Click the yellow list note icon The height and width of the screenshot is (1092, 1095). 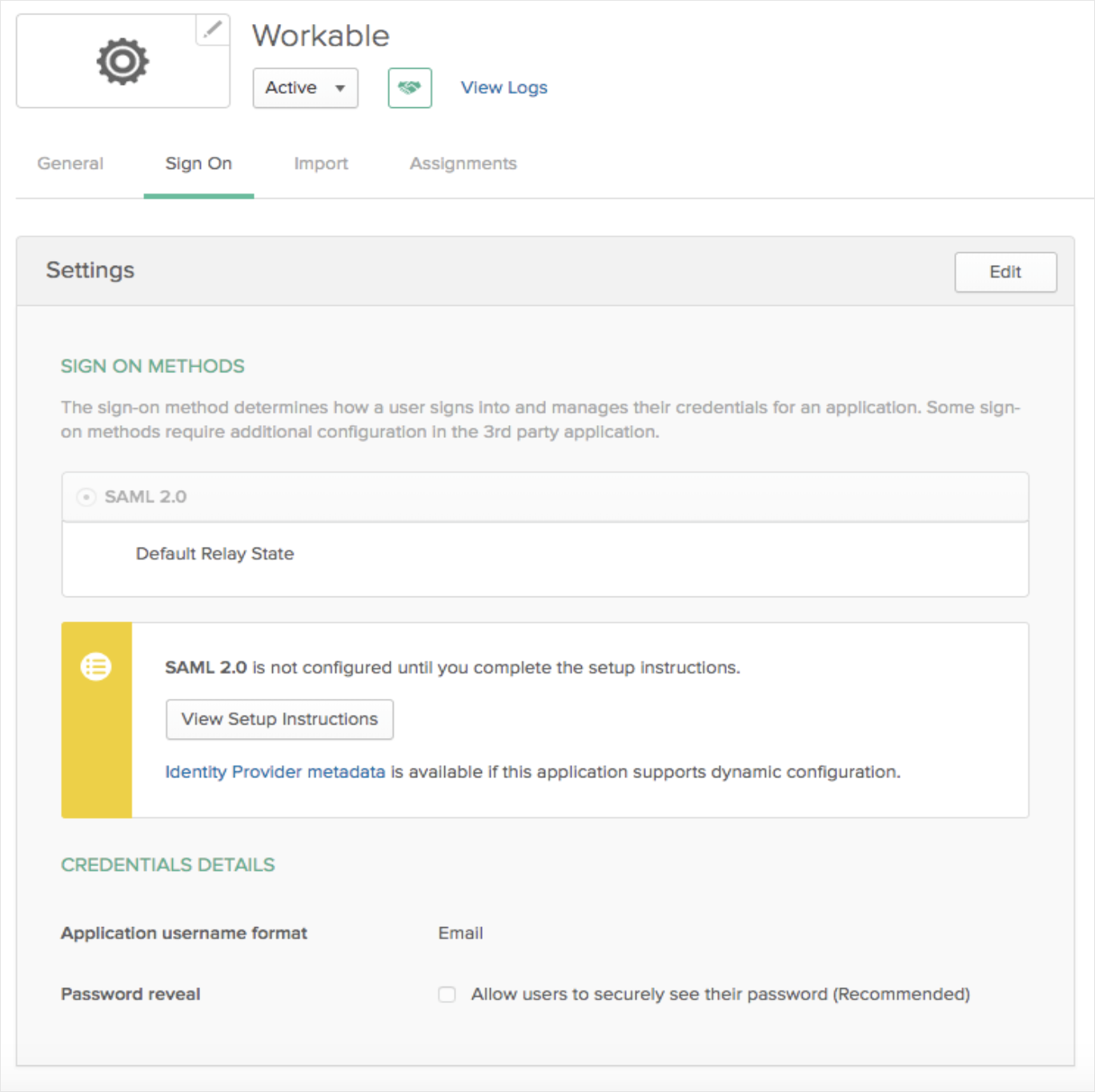[96, 666]
